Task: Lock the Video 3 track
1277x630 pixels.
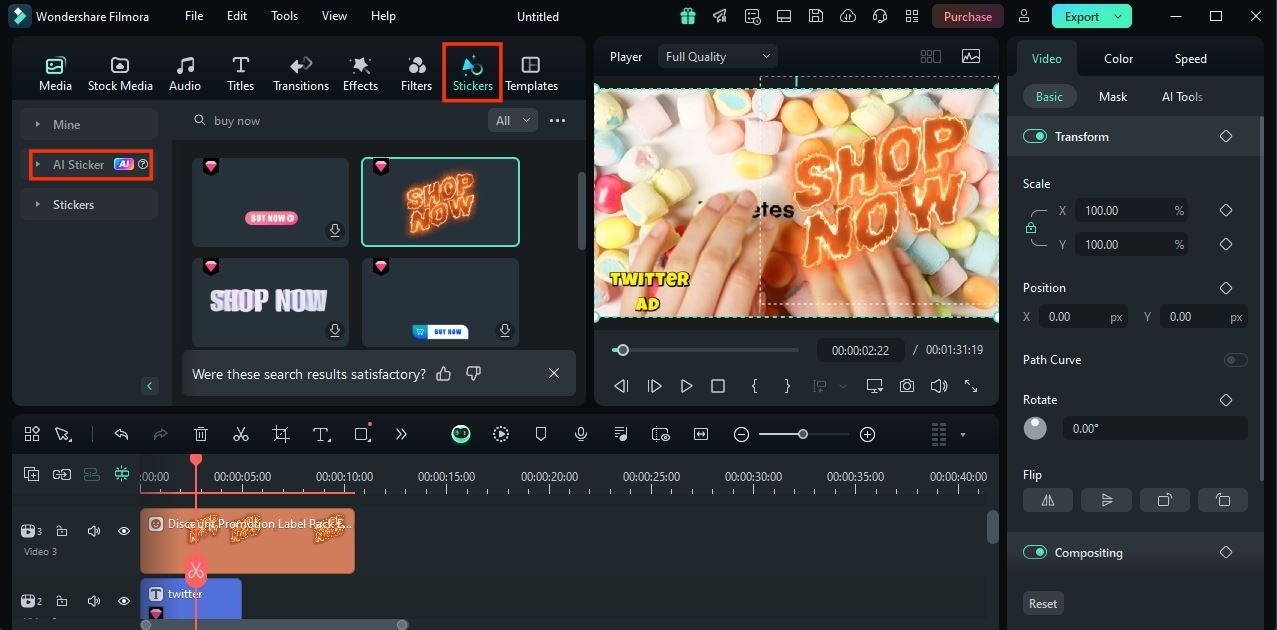Action: point(62,531)
